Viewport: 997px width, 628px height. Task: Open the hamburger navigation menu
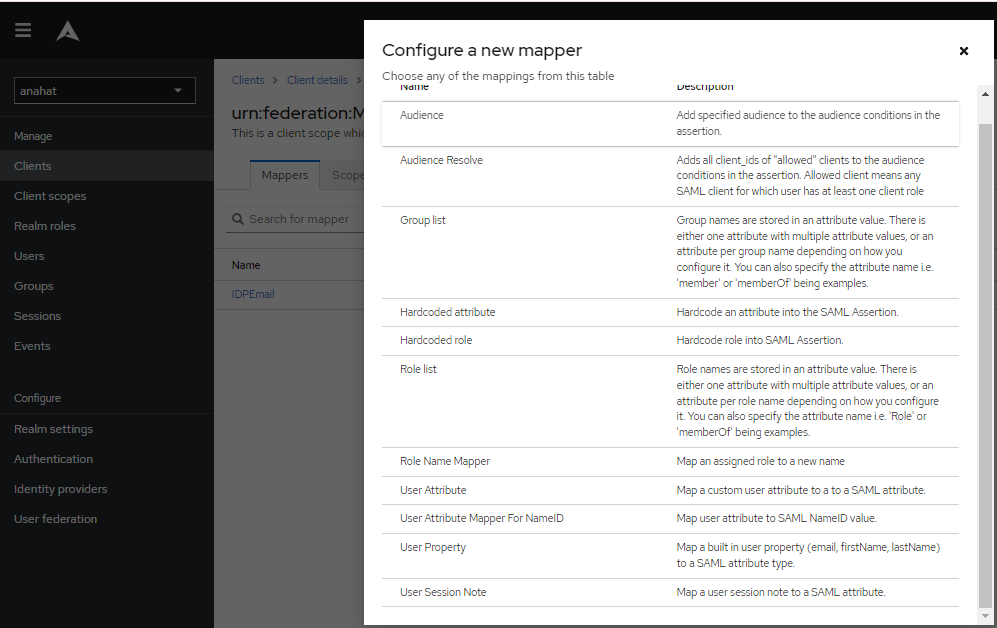pyautogui.click(x=23, y=29)
